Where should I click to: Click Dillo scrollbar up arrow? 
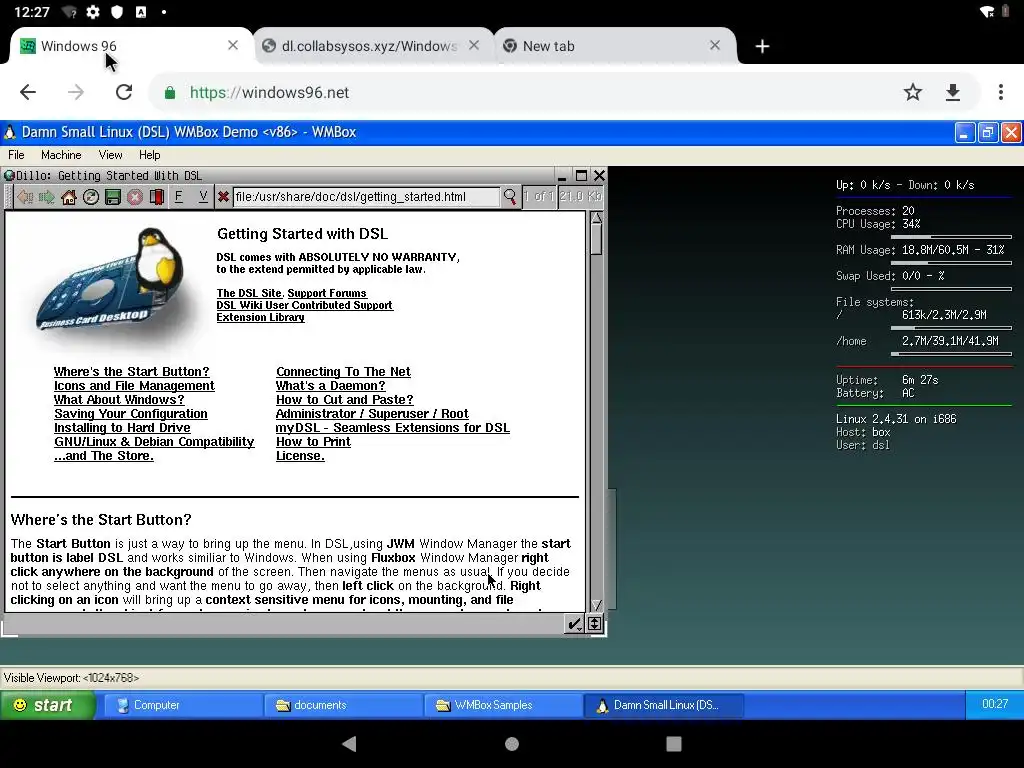click(x=596, y=217)
